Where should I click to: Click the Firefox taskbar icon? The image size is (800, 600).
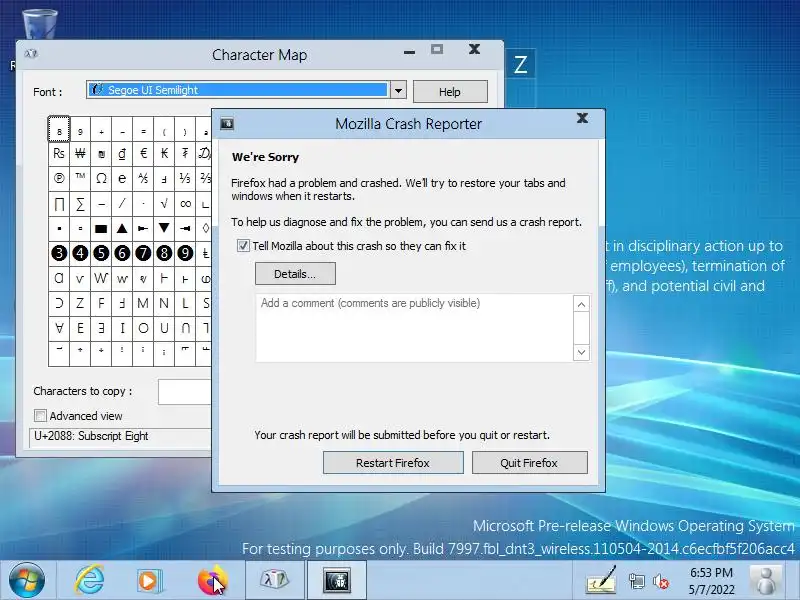212,580
